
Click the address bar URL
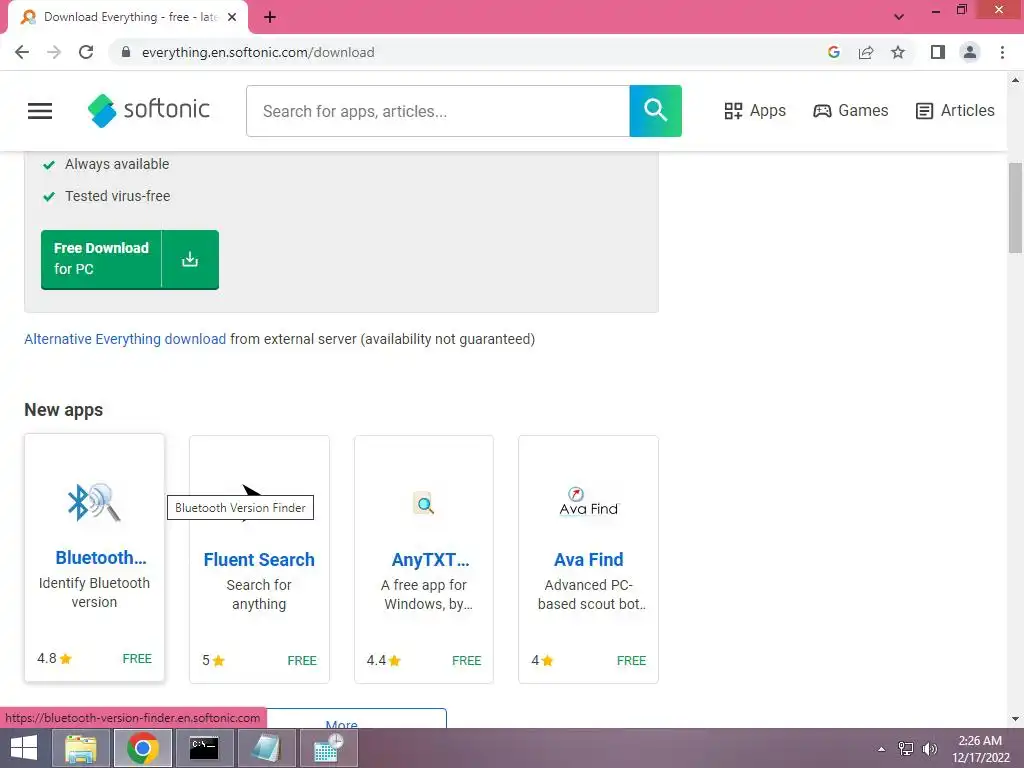pos(258,52)
